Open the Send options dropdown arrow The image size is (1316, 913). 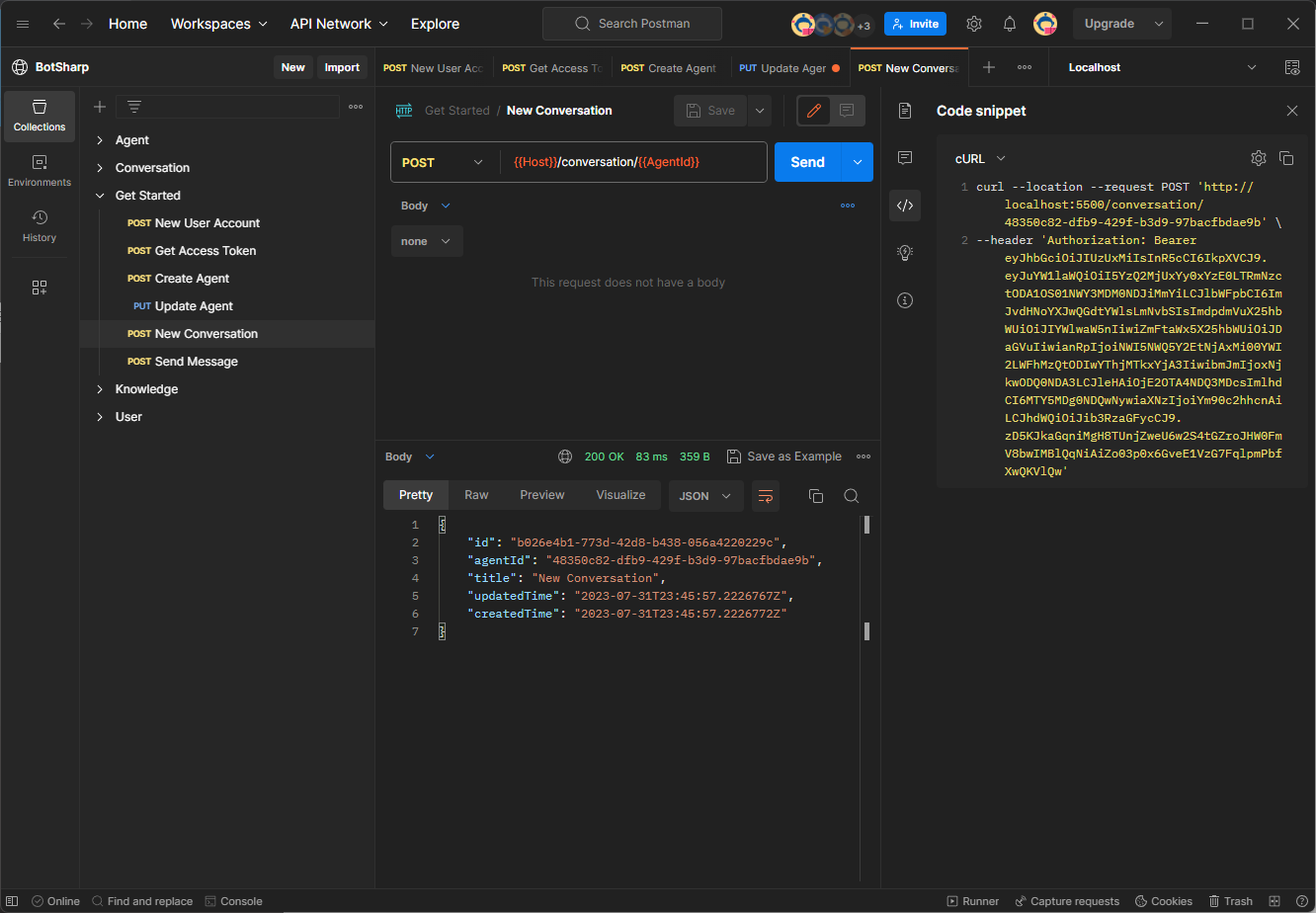[857, 163]
